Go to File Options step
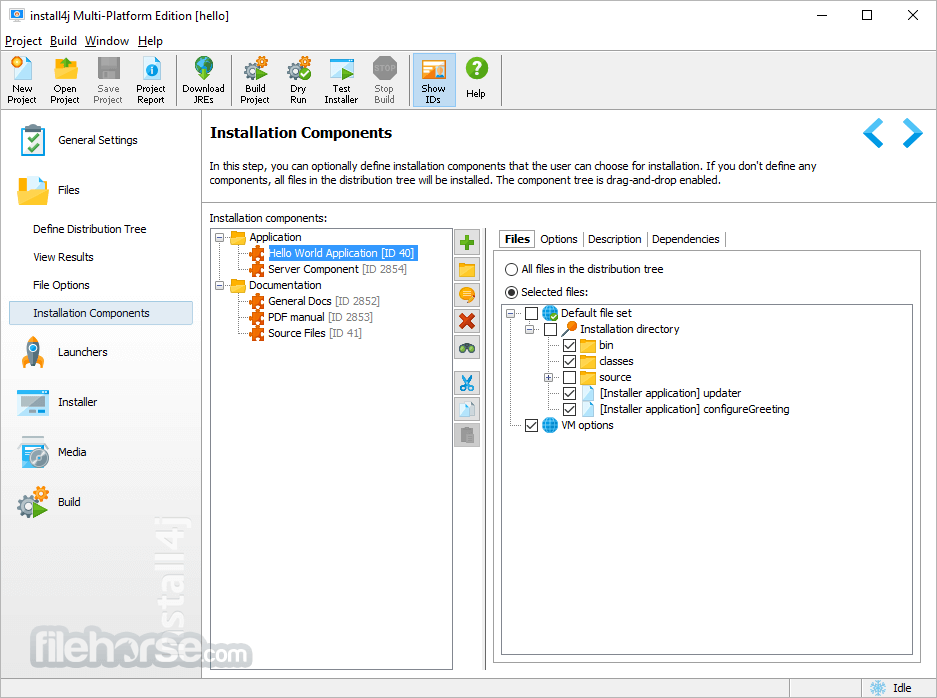 coord(62,285)
